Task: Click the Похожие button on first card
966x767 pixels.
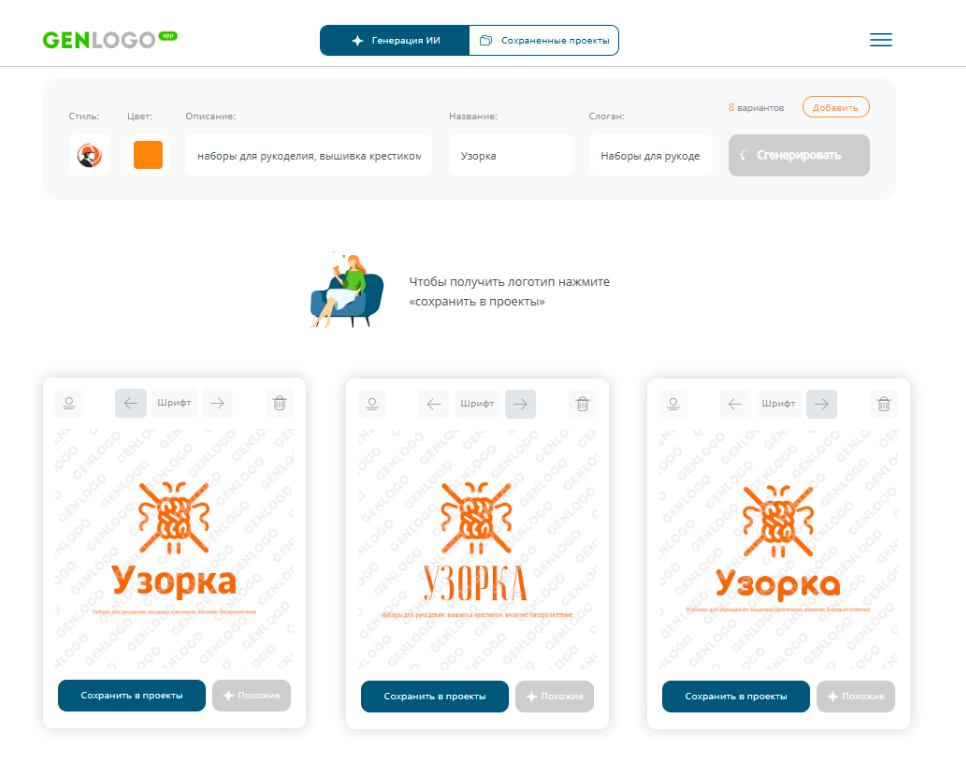Action: click(x=251, y=696)
